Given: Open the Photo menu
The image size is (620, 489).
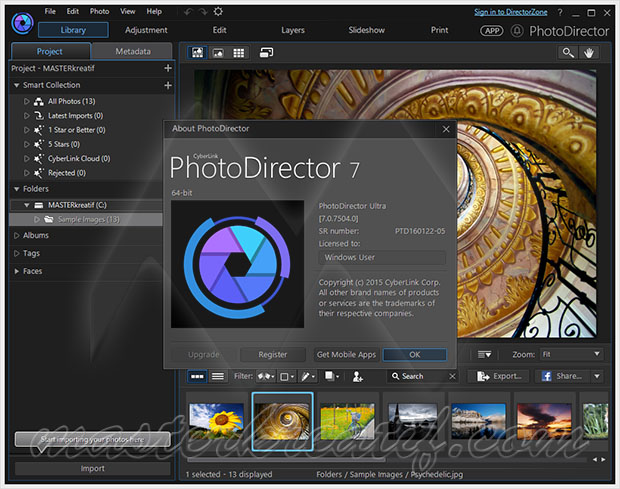Looking at the screenshot, I should 99,11.
